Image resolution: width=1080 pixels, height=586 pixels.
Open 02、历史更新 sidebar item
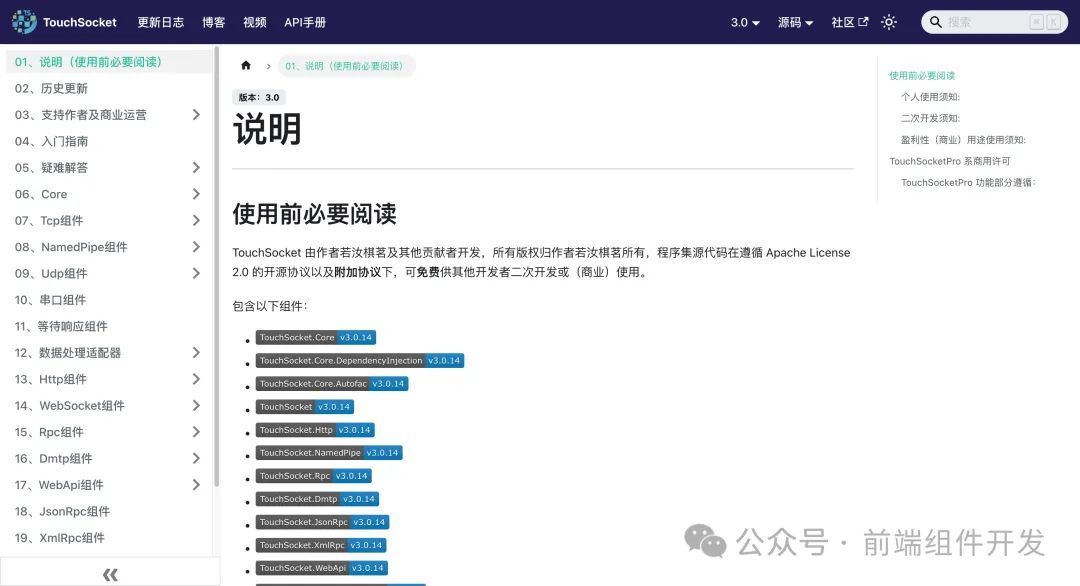tap(109, 88)
